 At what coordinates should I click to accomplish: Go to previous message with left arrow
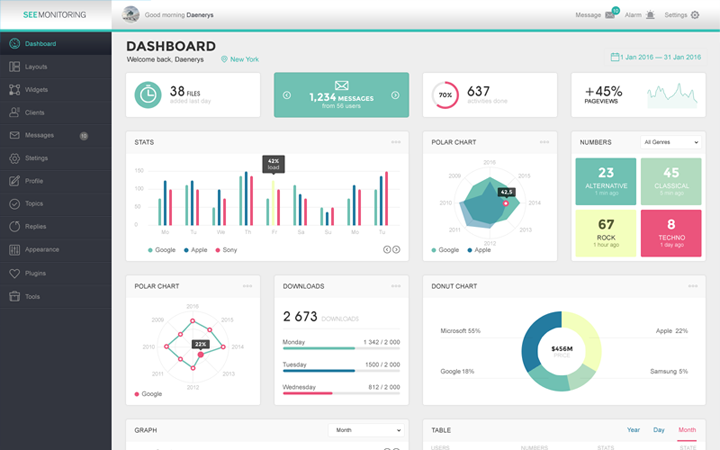(x=287, y=95)
